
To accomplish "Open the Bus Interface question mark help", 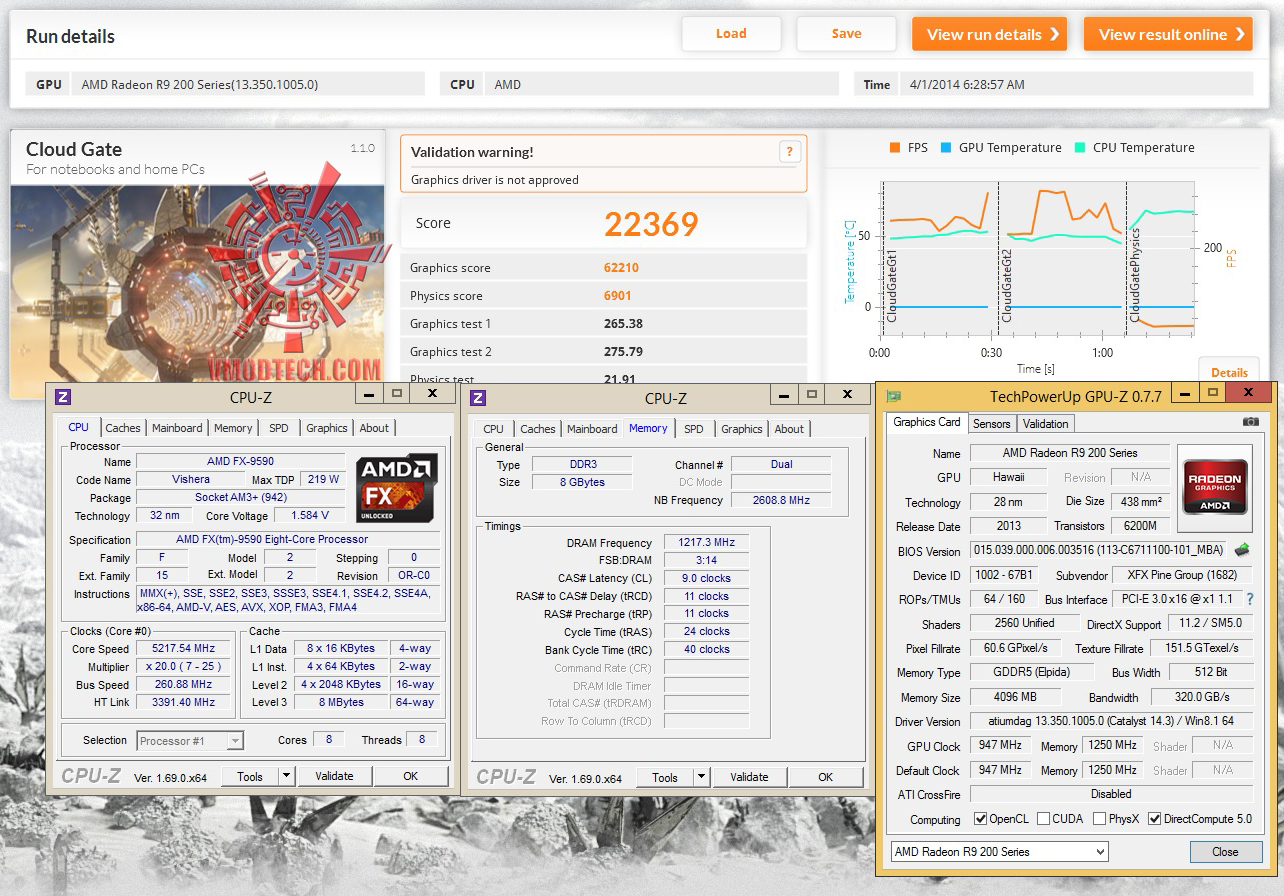I will pyautogui.click(x=1250, y=599).
